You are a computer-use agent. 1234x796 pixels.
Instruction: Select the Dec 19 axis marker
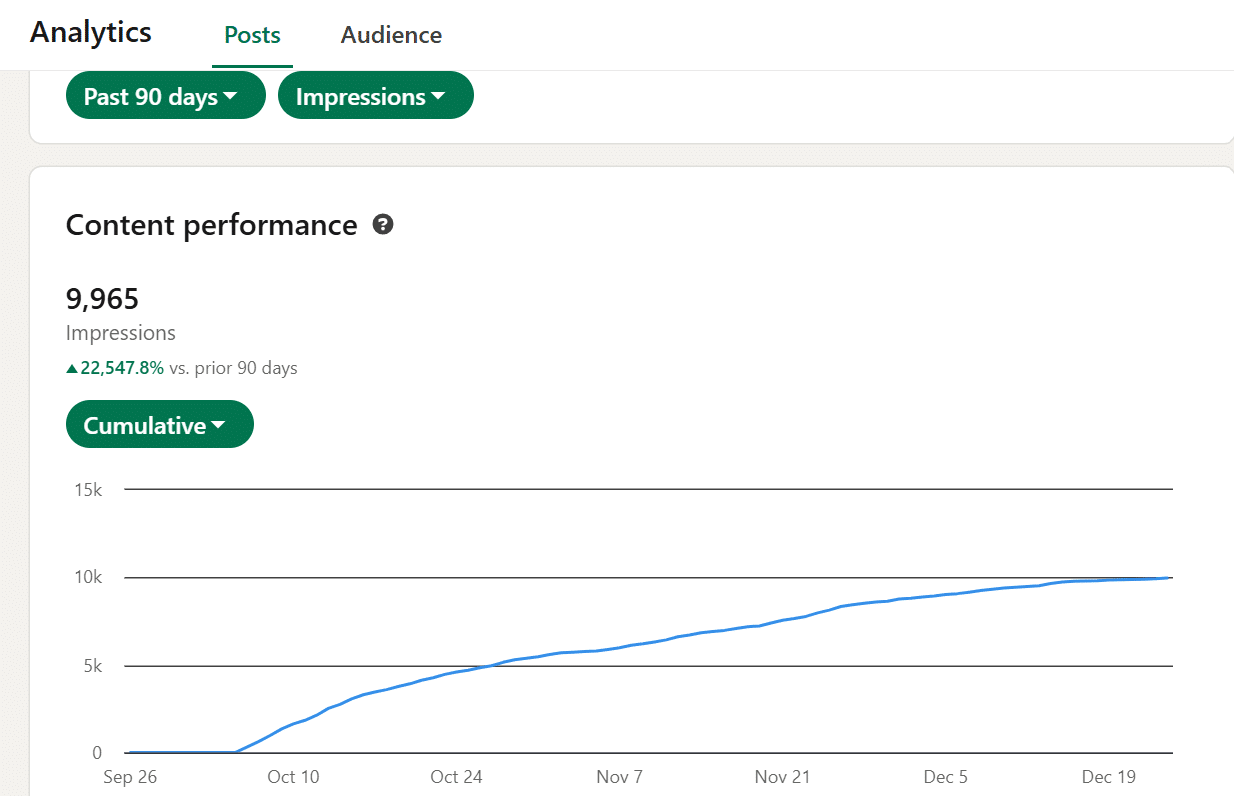click(1109, 777)
